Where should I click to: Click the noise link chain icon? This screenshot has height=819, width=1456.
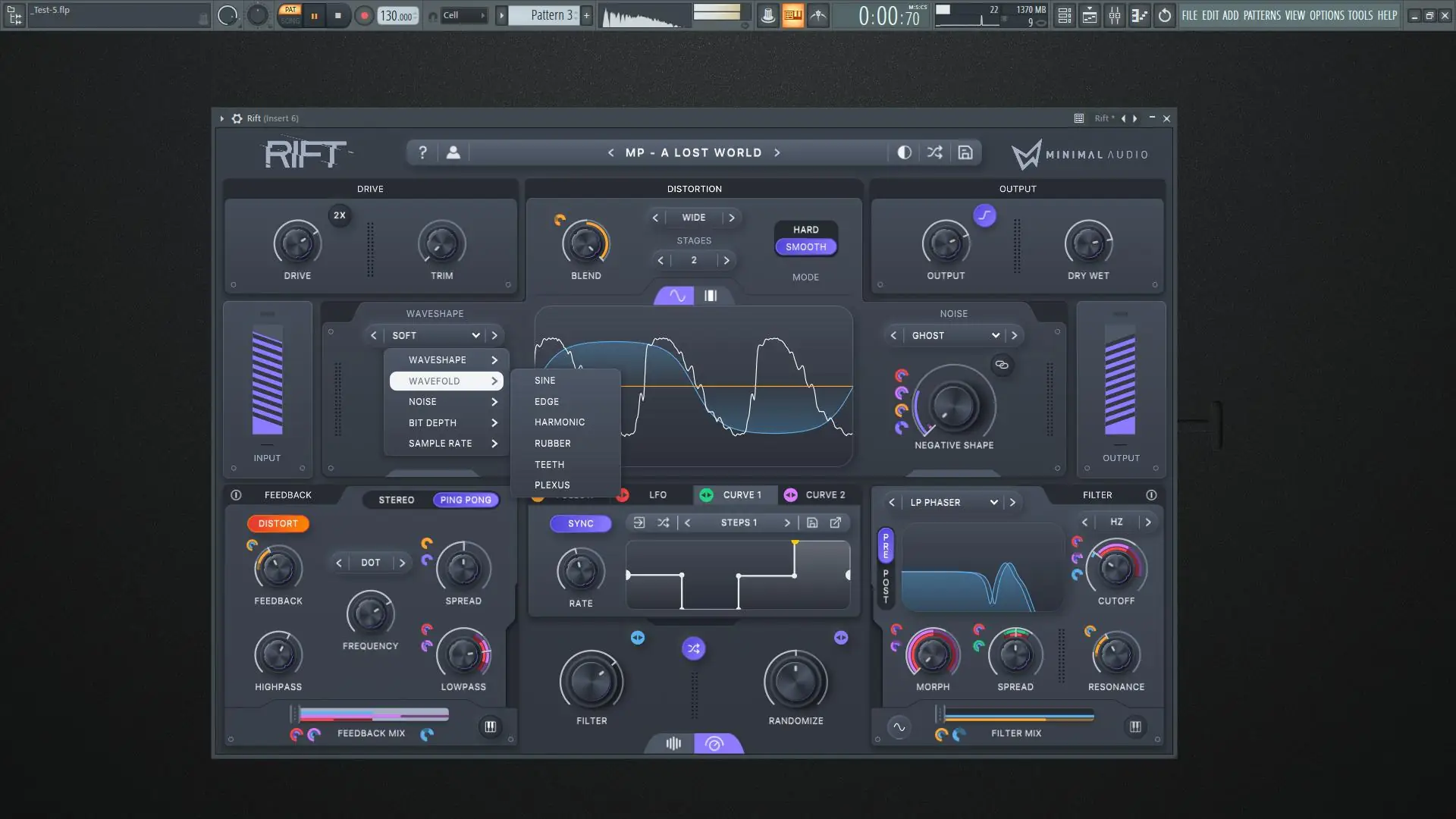pyautogui.click(x=1002, y=365)
